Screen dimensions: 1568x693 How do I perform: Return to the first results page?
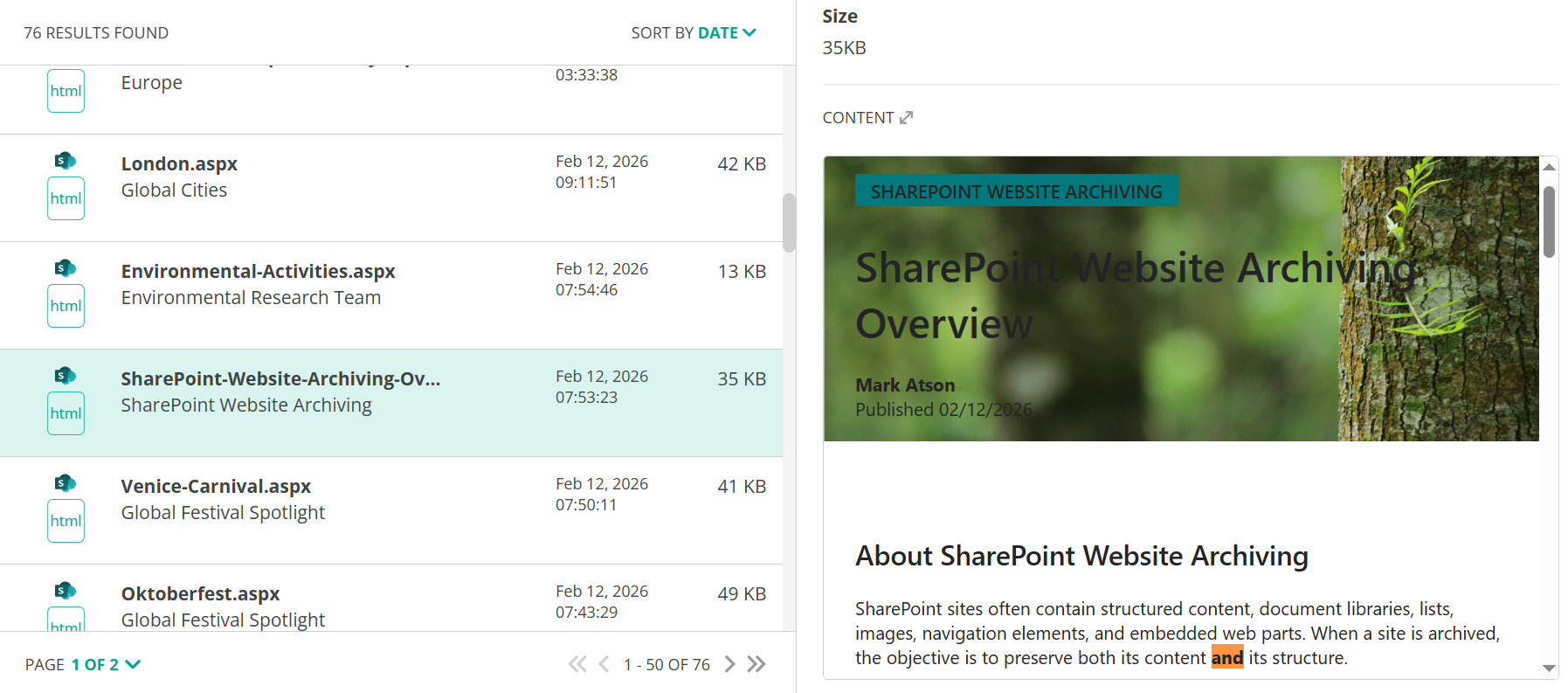click(577, 664)
